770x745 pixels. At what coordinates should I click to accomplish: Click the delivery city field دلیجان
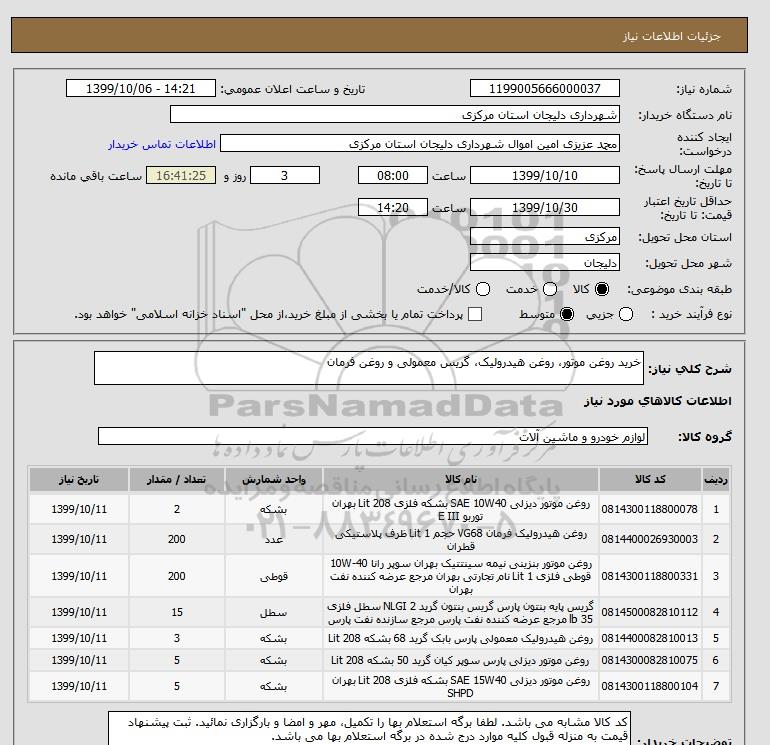coord(545,263)
